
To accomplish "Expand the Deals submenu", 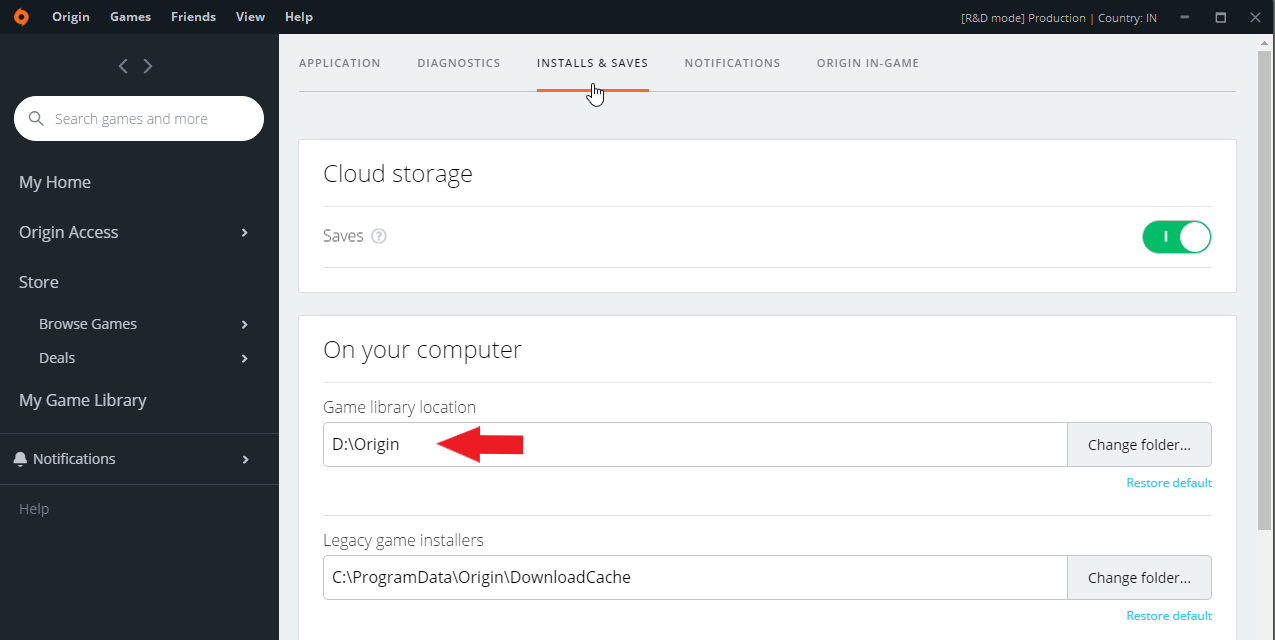I will (x=245, y=359).
